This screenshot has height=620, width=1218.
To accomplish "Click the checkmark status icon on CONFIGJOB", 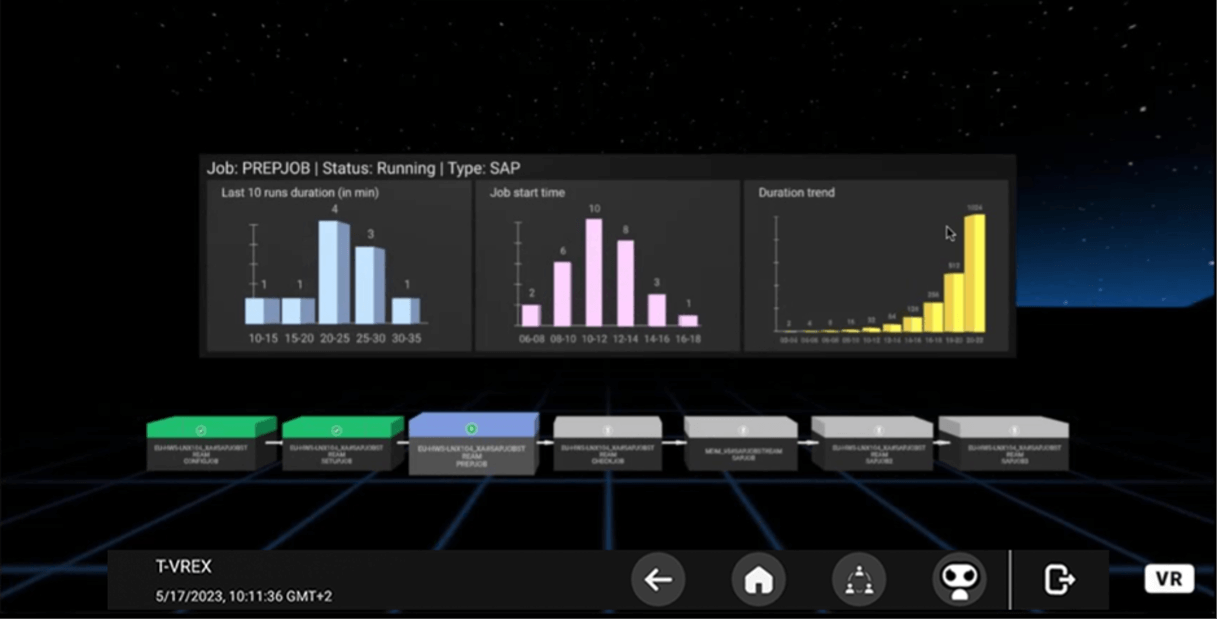I will 201,429.
